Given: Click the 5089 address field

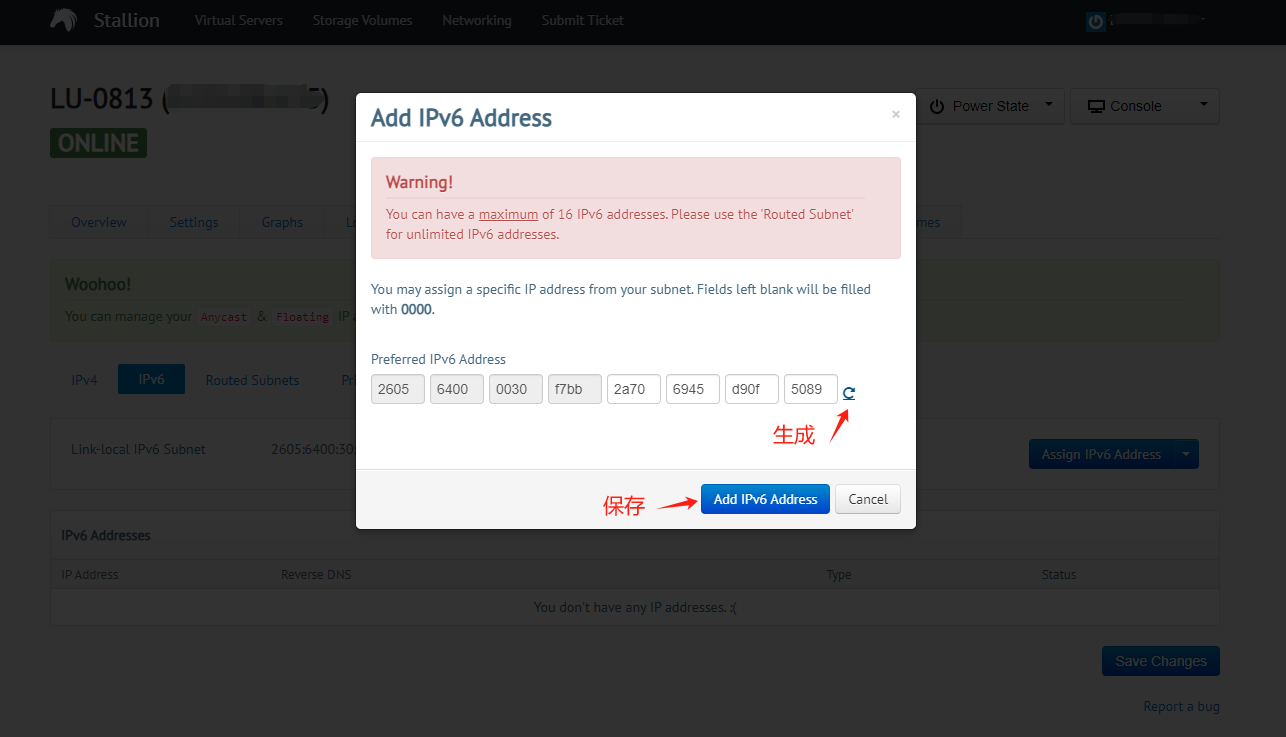Looking at the screenshot, I should pyautogui.click(x=811, y=389).
